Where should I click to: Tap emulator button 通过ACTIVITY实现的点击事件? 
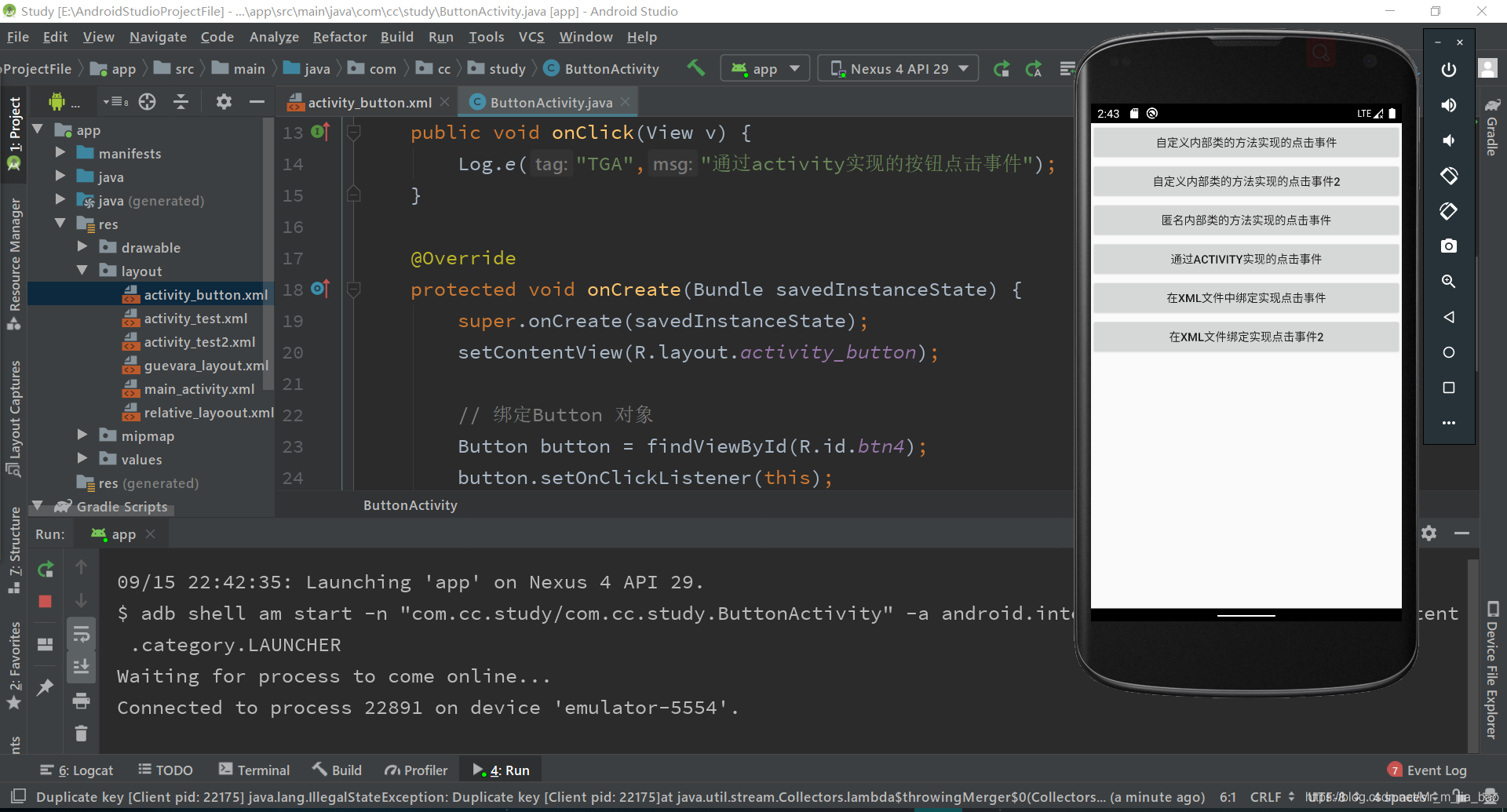[1246, 259]
